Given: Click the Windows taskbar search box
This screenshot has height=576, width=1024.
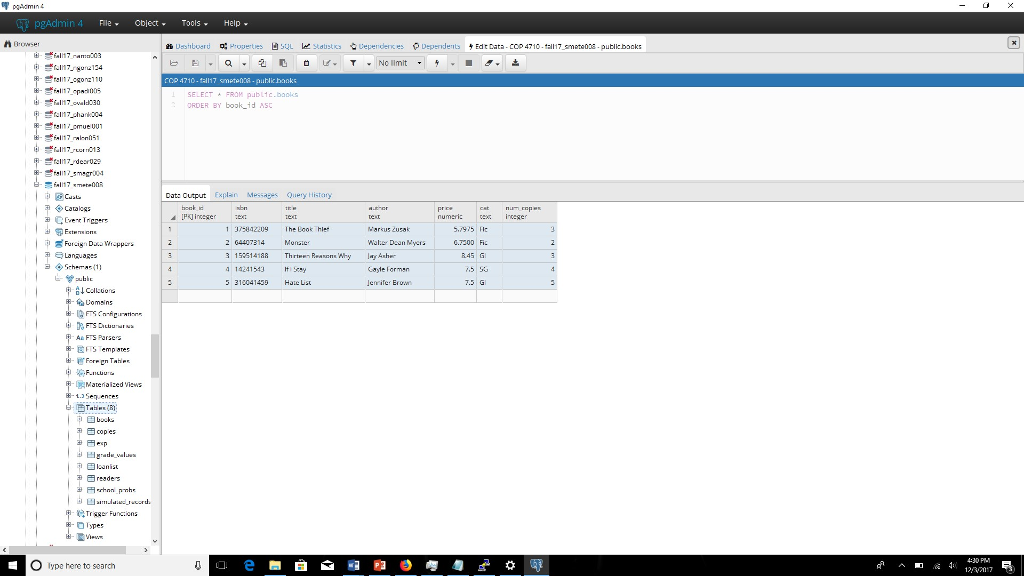Looking at the screenshot, I should point(100,565).
